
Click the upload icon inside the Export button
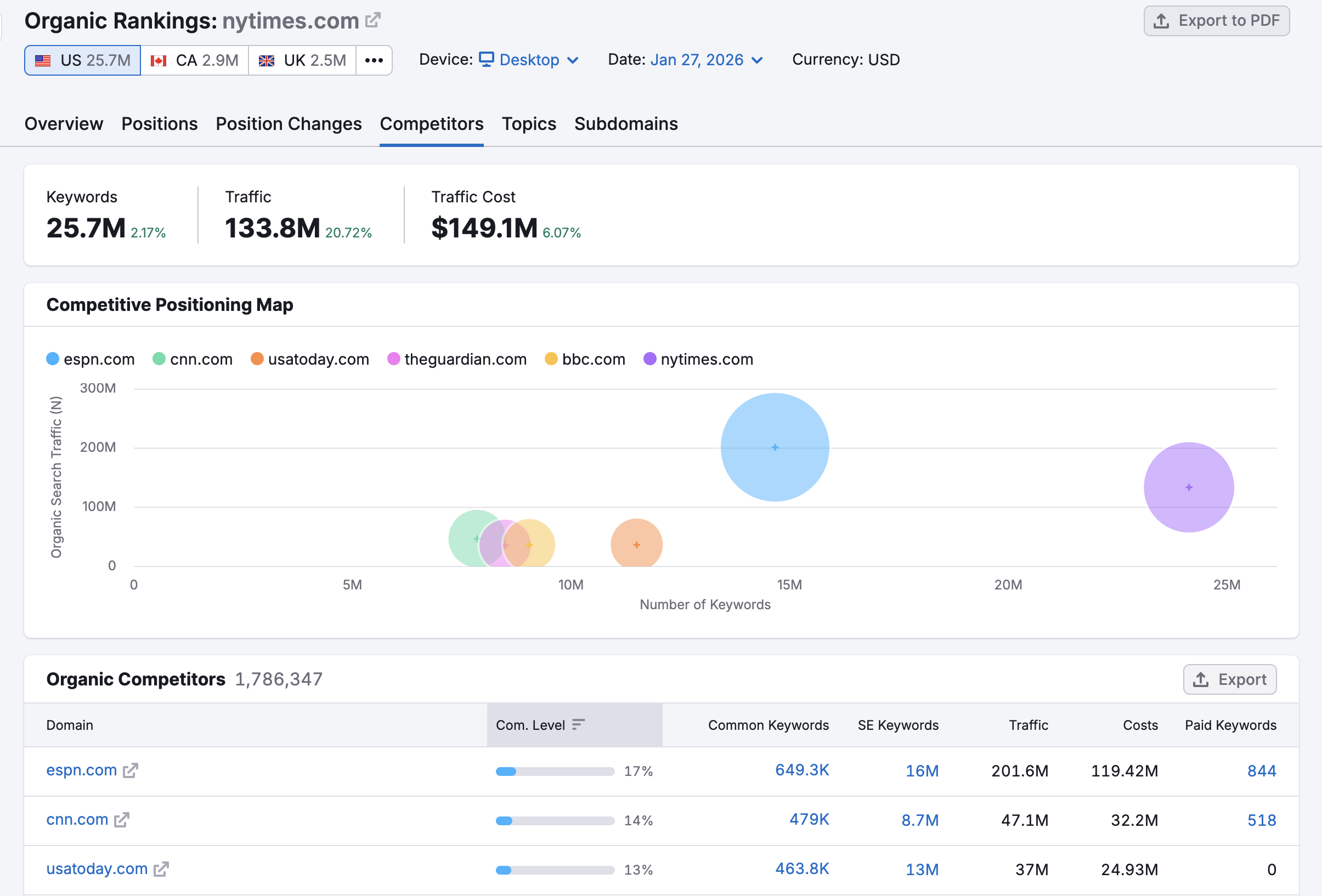pyautogui.click(x=1201, y=679)
